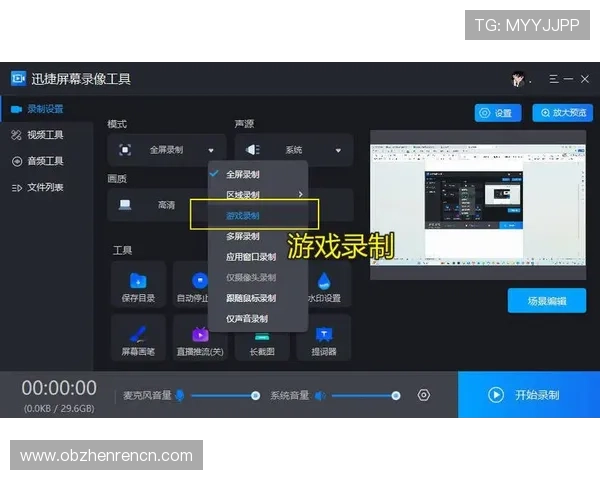Choose 游戏录制 from the mode menu
Image resolution: width=600 pixels, height=480 pixels.
coord(258,216)
